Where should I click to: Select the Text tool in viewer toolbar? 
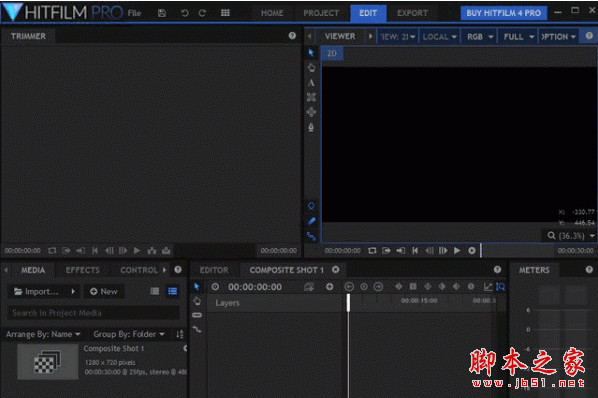click(311, 83)
